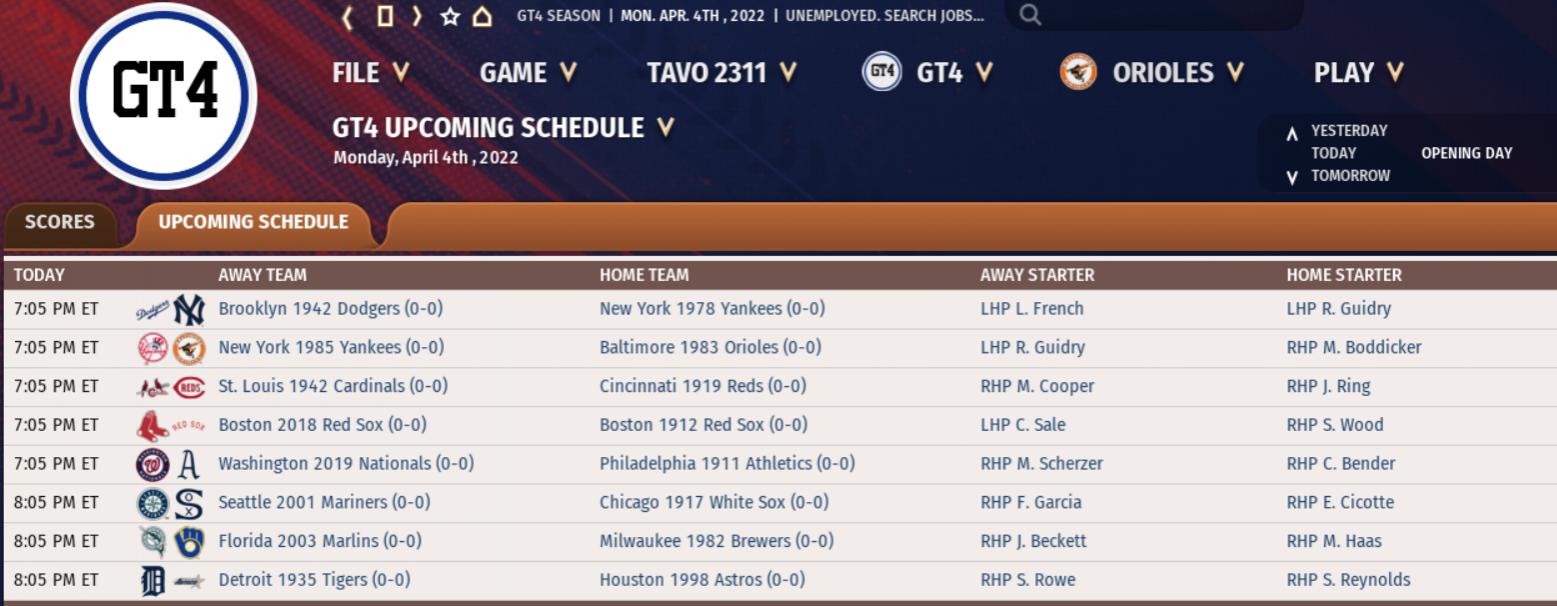The image size is (1557, 606).
Task: Click the back navigation arrow icon
Action: click(347, 16)
